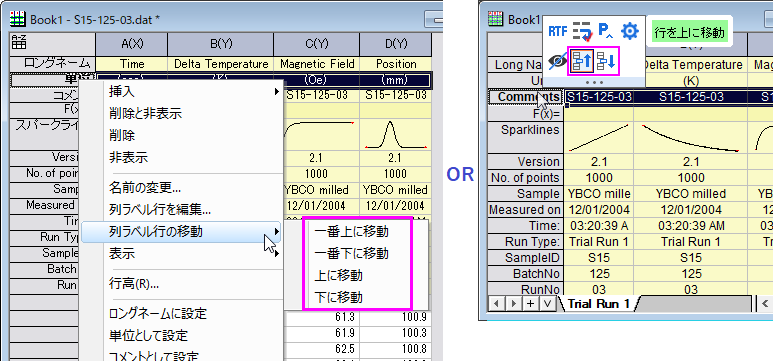Choose 列ラベル行を編集... menu entry
Screen dimensions: 773x361
click(x=181, y=210)
